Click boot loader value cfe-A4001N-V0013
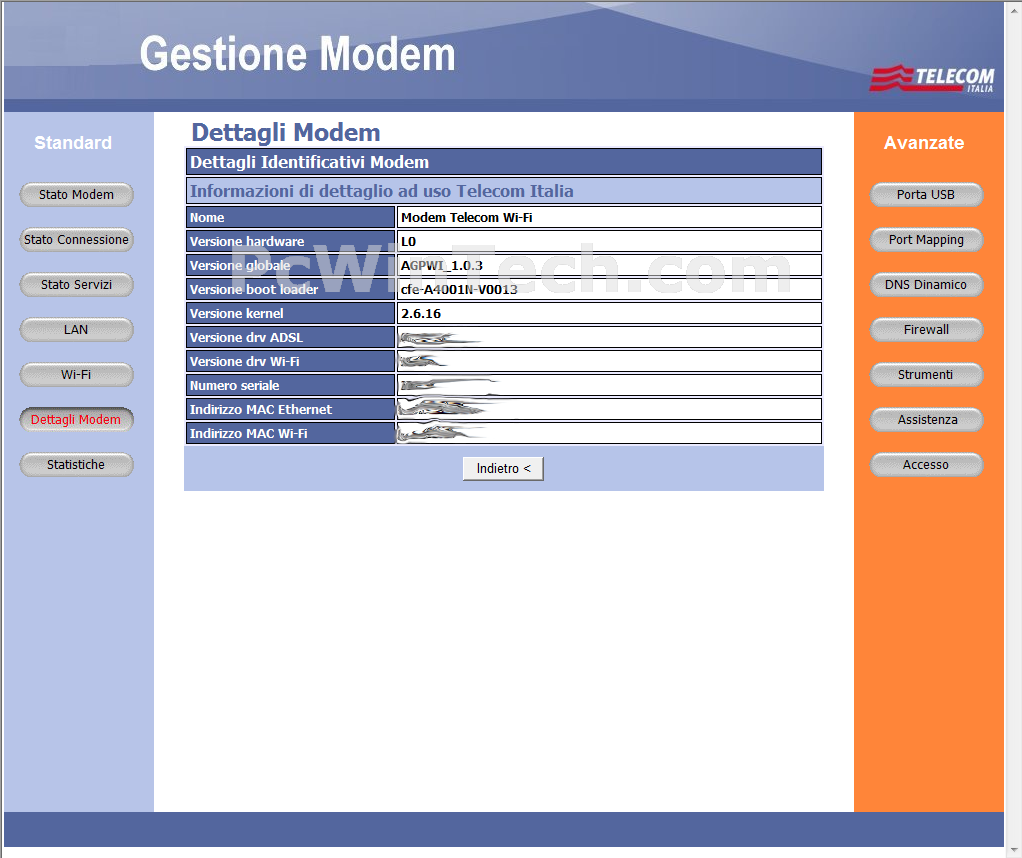 (460, 289)
